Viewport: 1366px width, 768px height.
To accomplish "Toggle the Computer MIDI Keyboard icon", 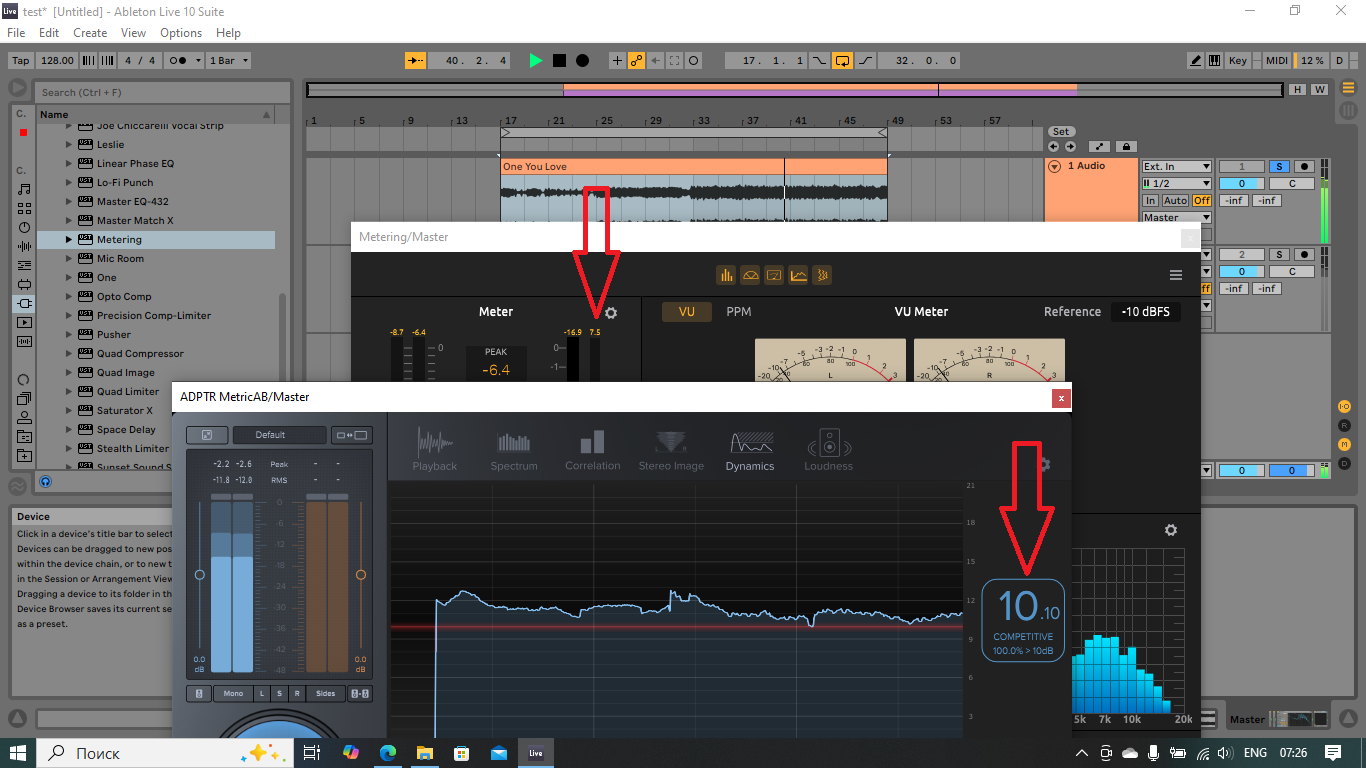I will coord(1216,61).
